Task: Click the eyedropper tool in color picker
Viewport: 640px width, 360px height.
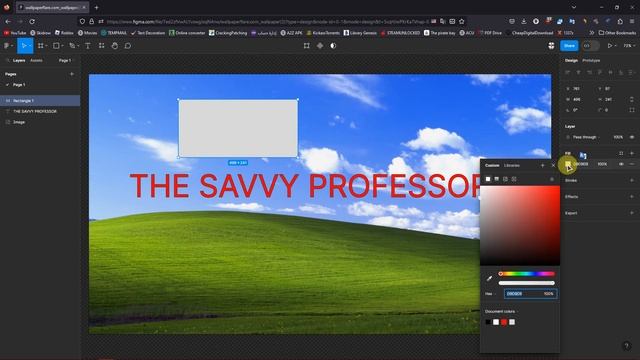Action: pyautogui.click(x=489, y=278)
